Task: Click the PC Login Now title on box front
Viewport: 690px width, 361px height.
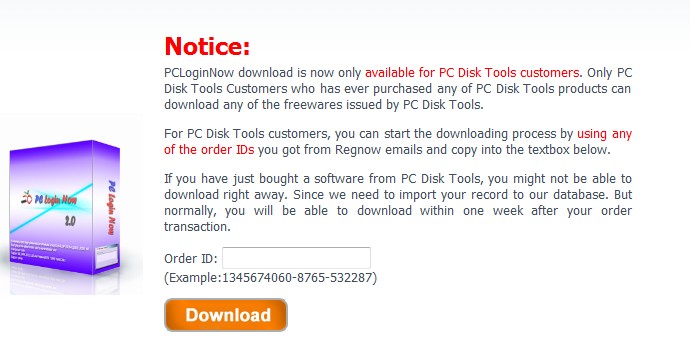Action: pos(55,199)
